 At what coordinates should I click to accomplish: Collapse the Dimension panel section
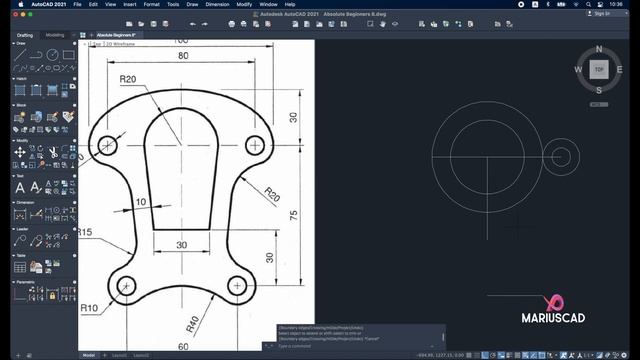pyautogui.click(x=13, y=202)
